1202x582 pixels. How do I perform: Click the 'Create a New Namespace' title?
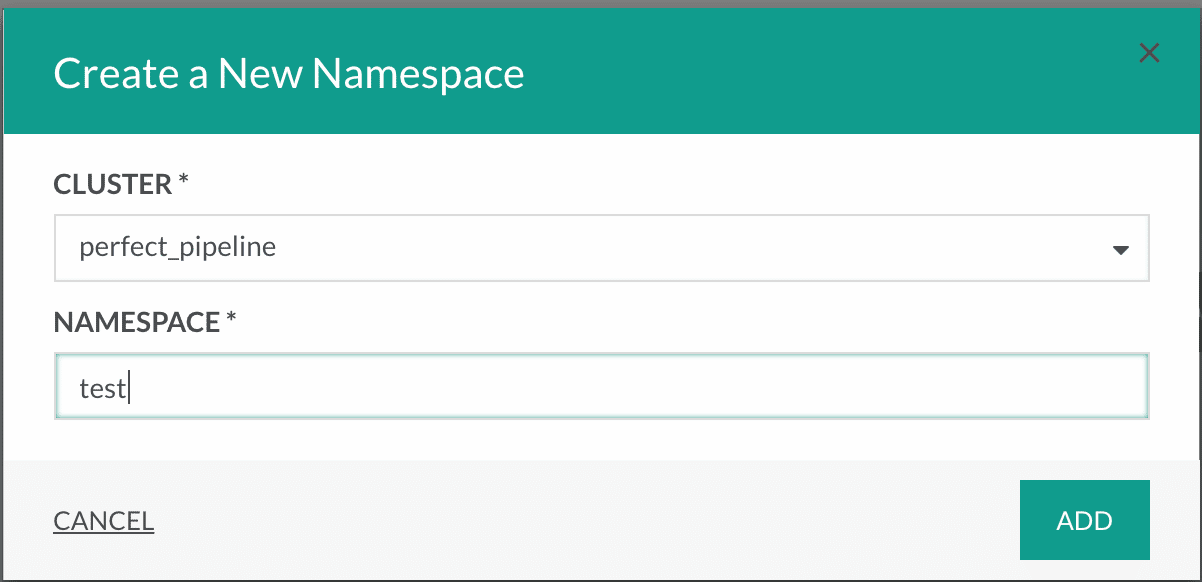tap(289, 74)
